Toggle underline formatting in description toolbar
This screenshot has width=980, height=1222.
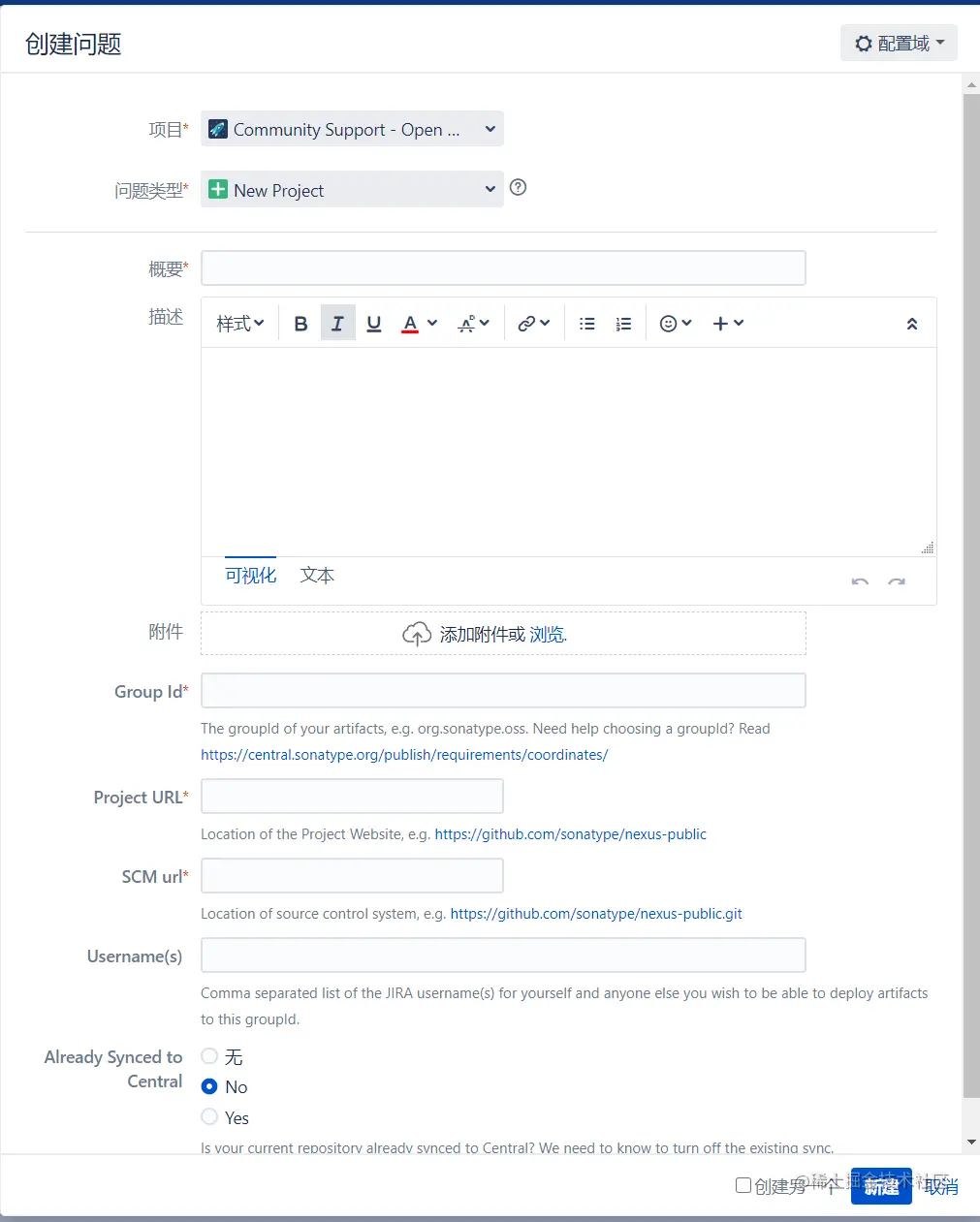click(374, 324)
